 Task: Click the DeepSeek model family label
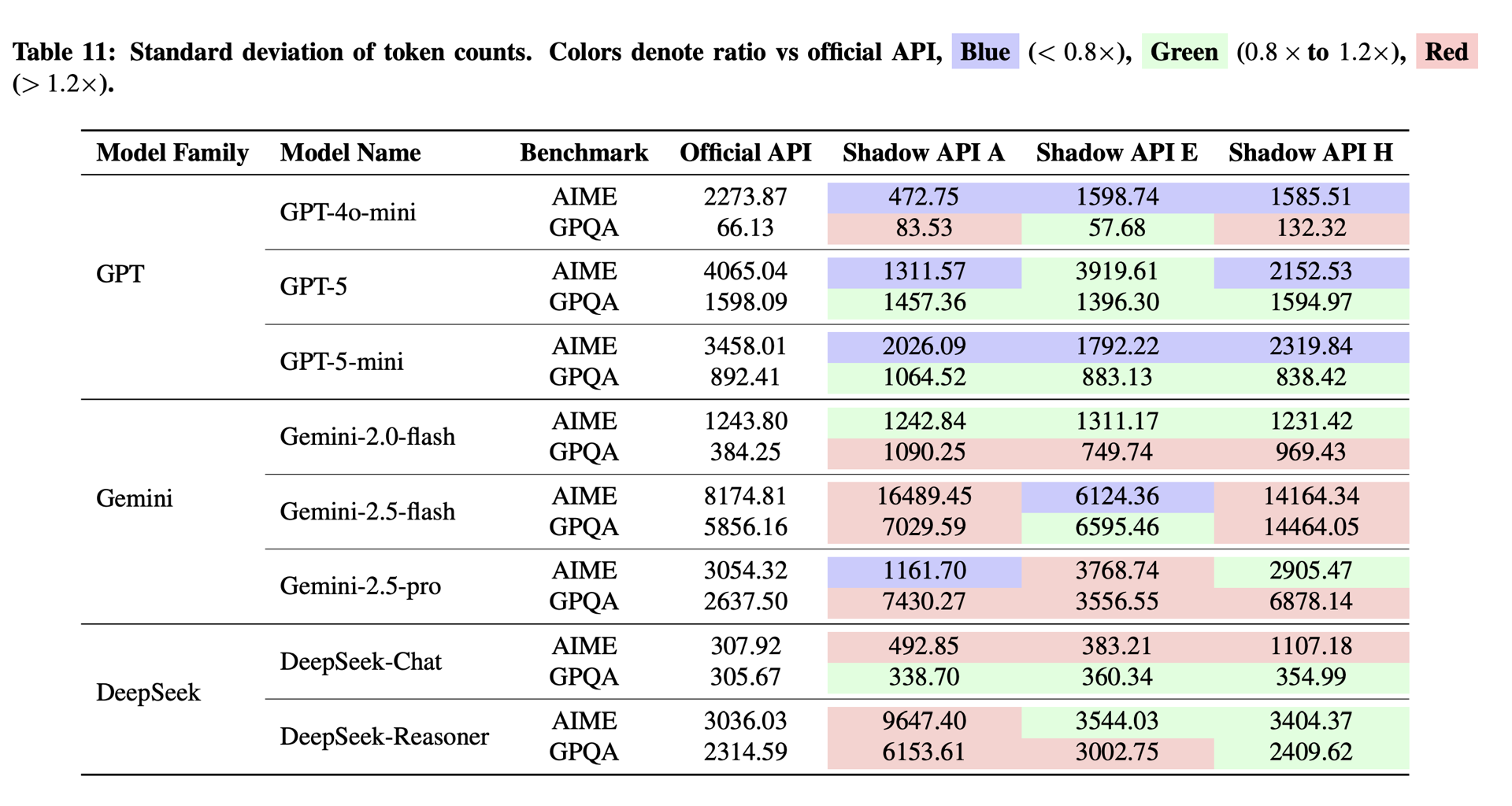[x=148, y=693]
